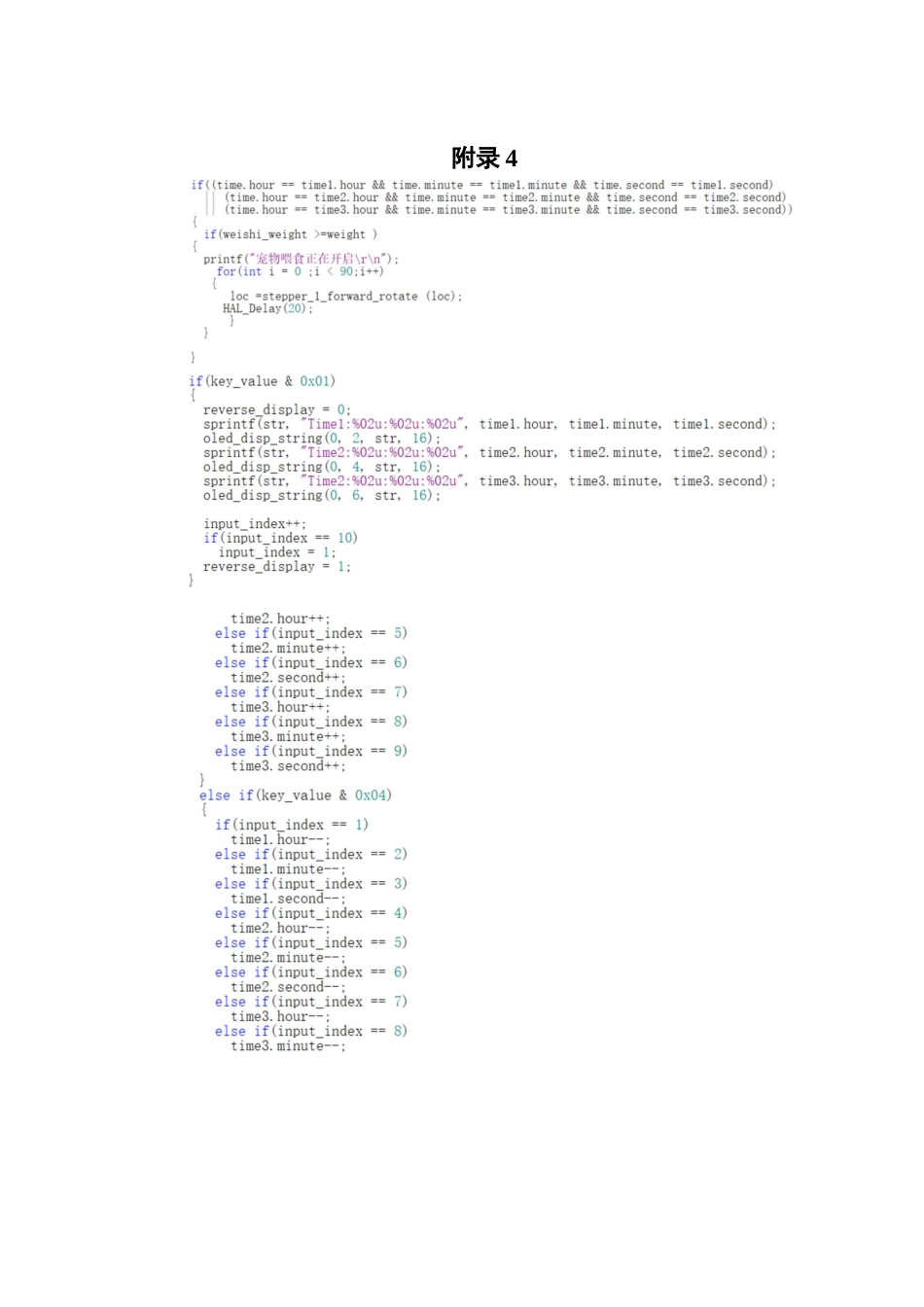Click oled_disp_string line with argument 6
Screen dimensions: 924x1307
pos(321,495)
